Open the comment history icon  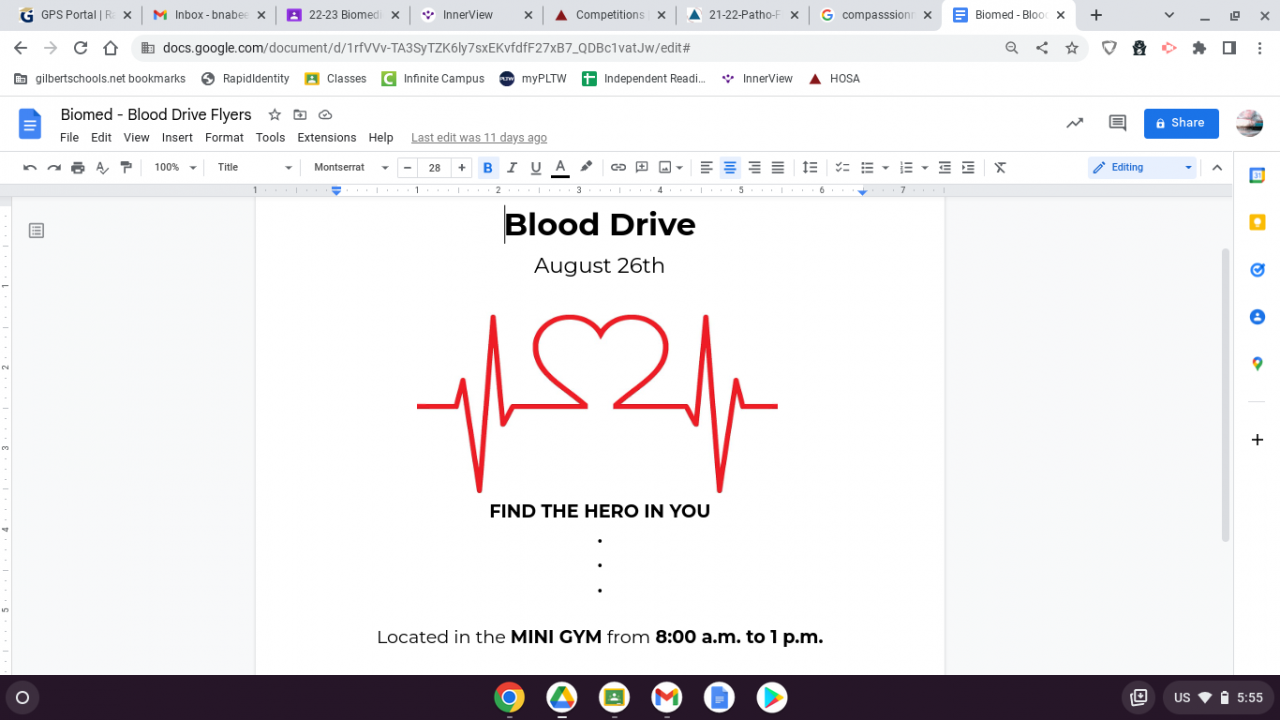pos(1117,123)
